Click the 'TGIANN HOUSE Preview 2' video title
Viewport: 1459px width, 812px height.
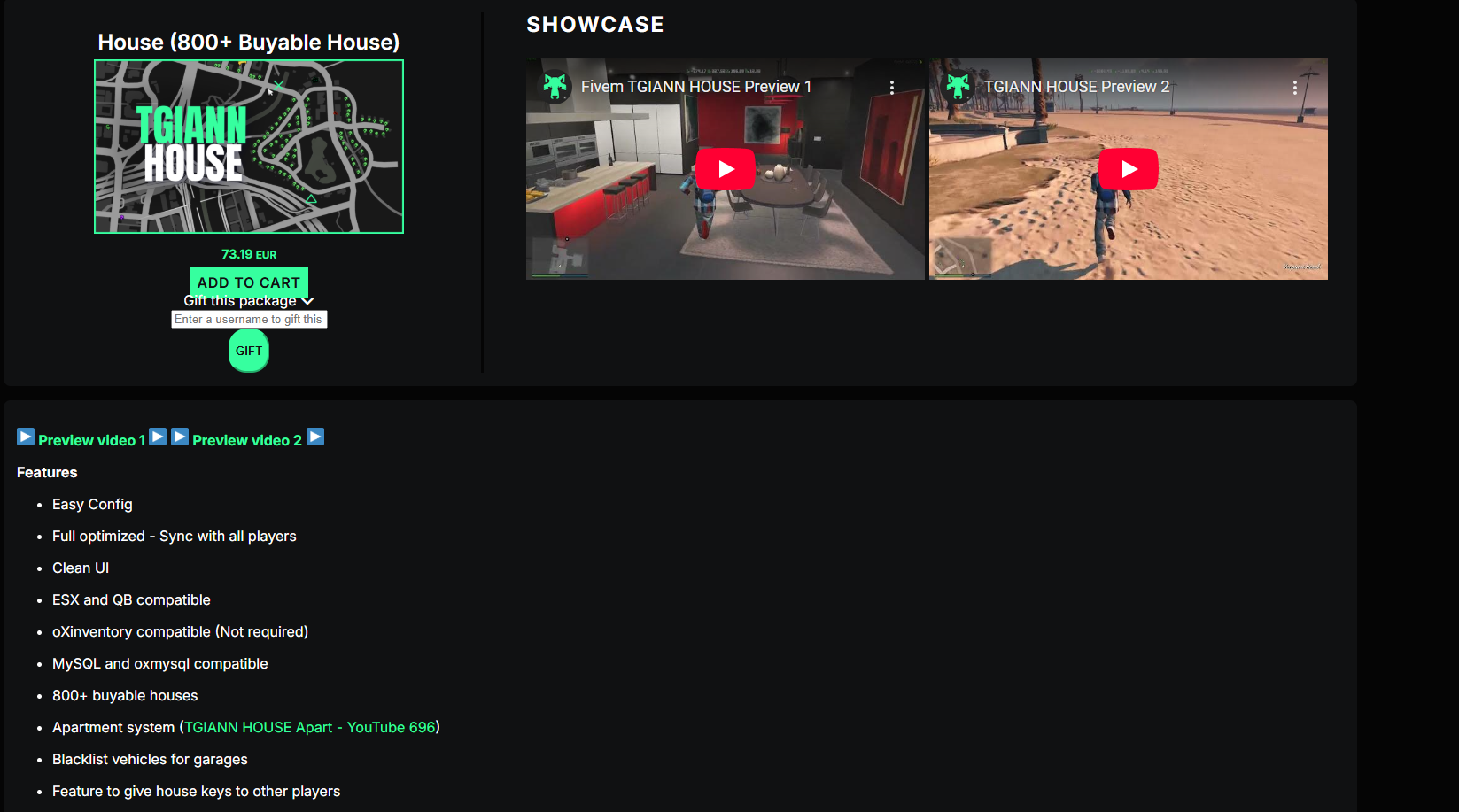(1077, 87)
